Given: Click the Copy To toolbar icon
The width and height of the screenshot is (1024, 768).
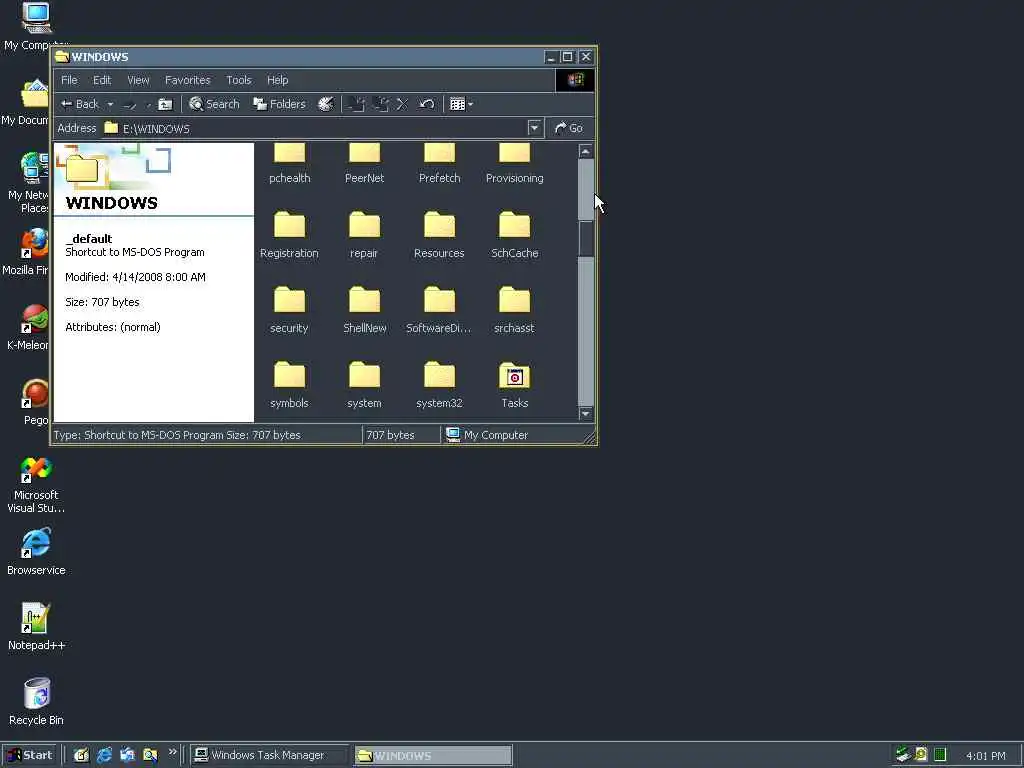Looking at the screenshot, I should click(380, 104).
